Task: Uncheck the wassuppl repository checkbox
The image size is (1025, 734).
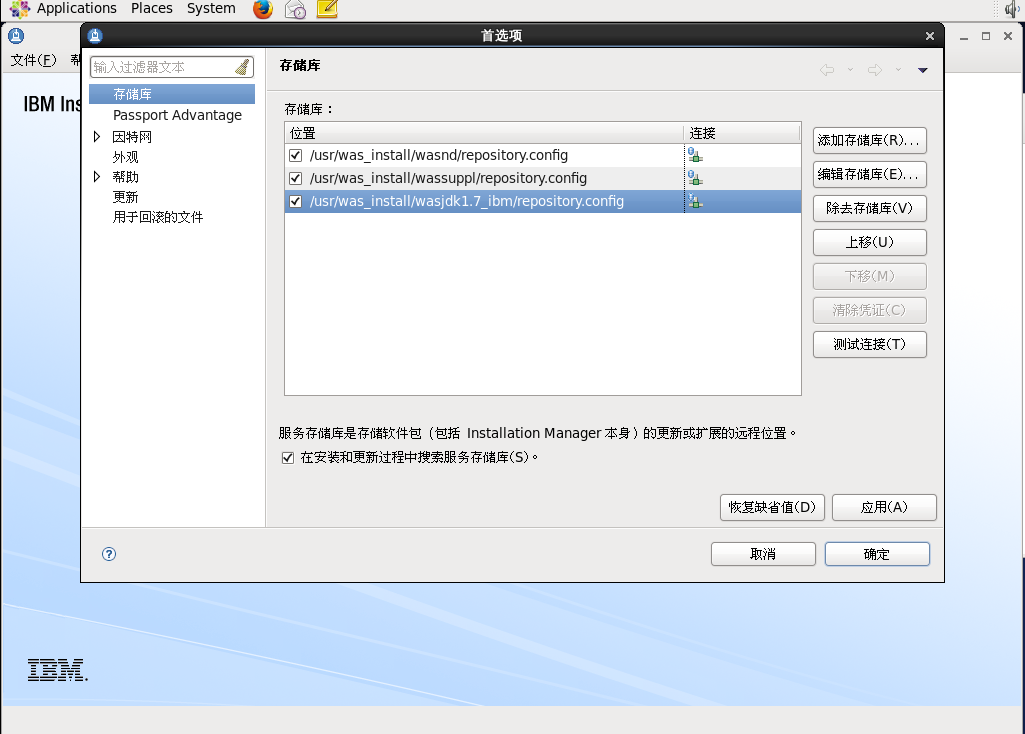Action: 295,178
